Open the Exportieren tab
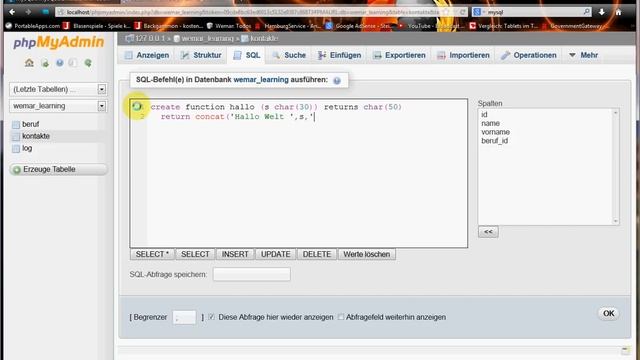Screen dimensions: 640x360 pyautogui.click(x=399, y=55)
